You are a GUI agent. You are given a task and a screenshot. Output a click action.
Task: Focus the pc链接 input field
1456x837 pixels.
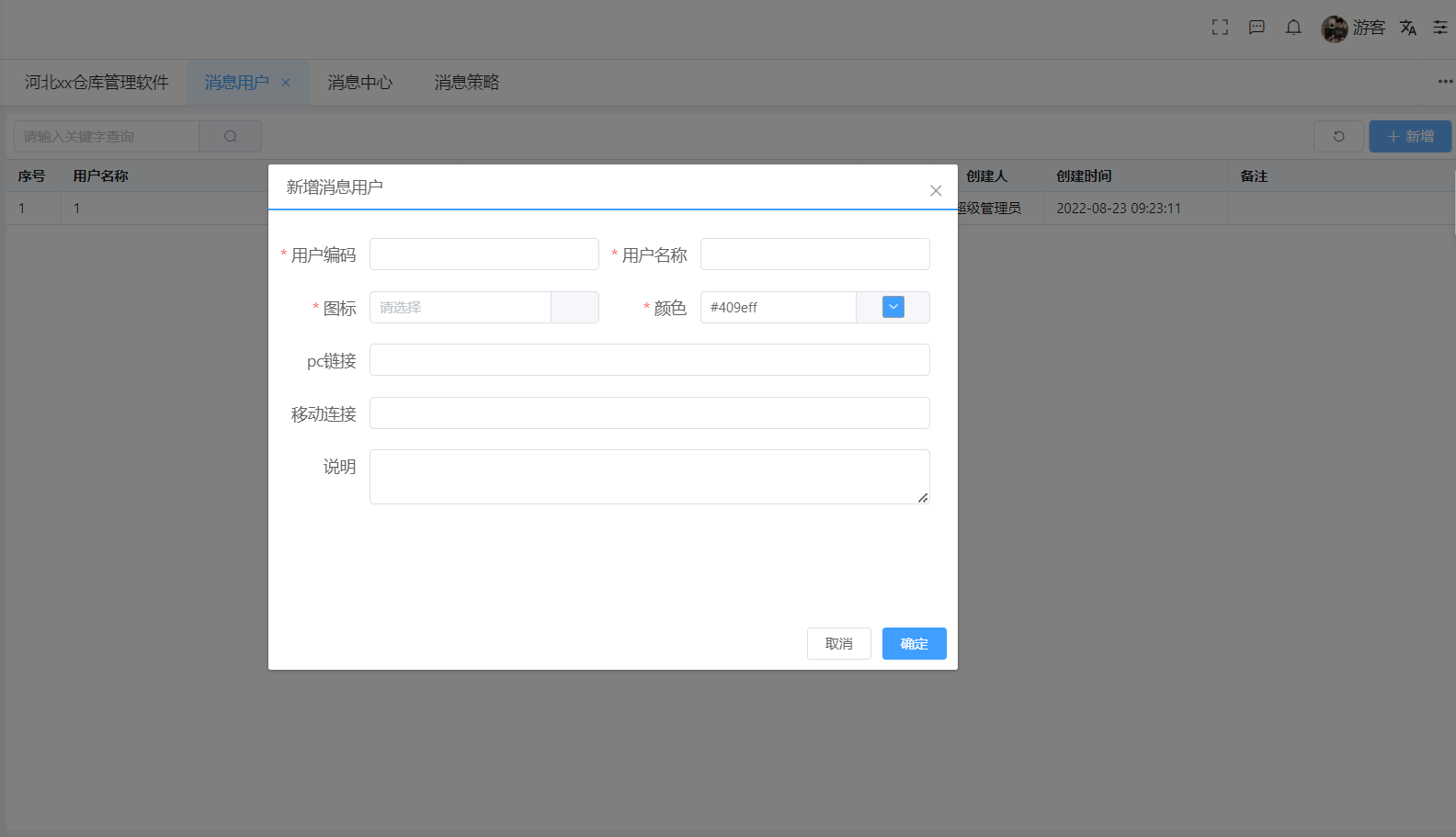650,360
